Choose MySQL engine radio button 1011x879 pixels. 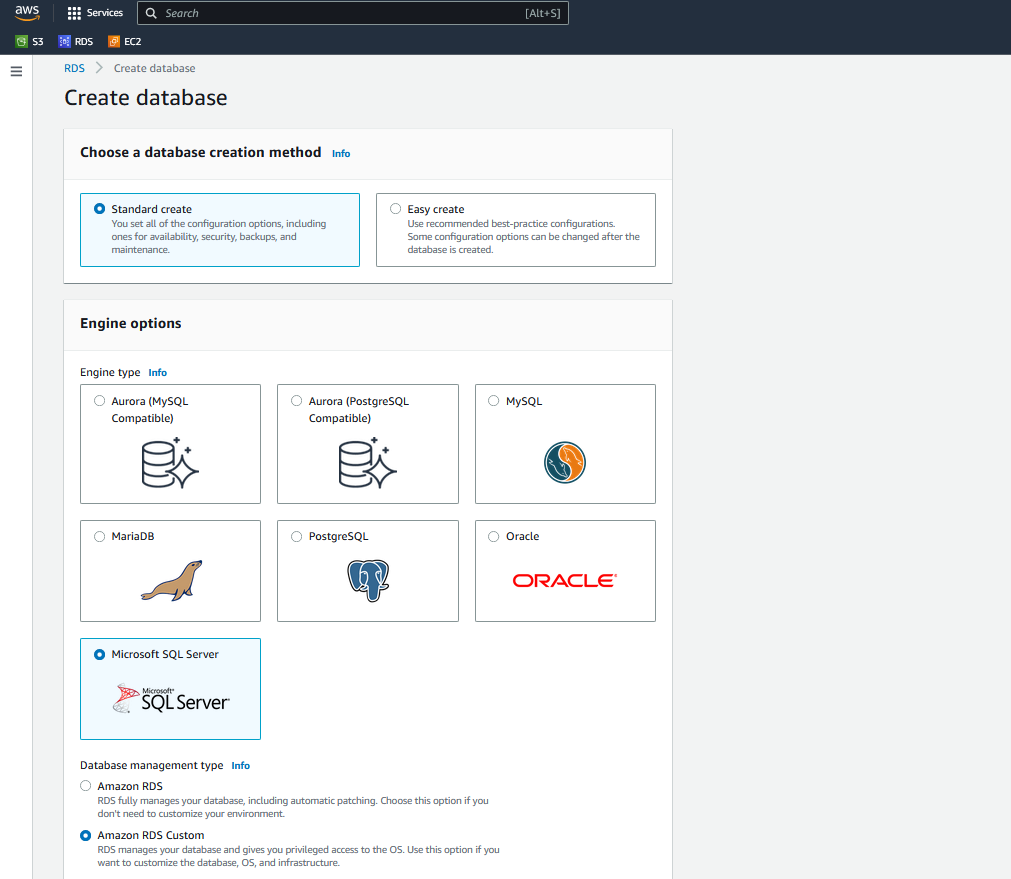[493, 400]
